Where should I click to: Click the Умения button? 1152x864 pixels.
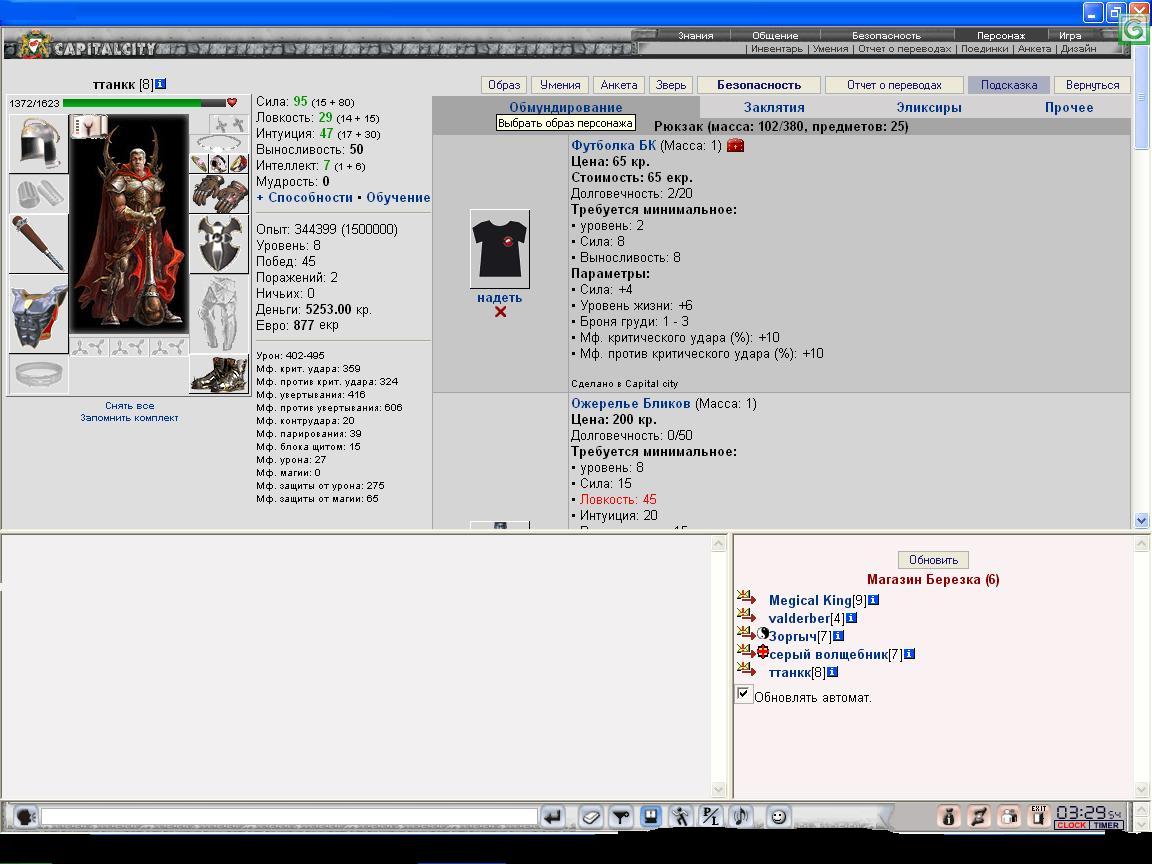point(560,84)
